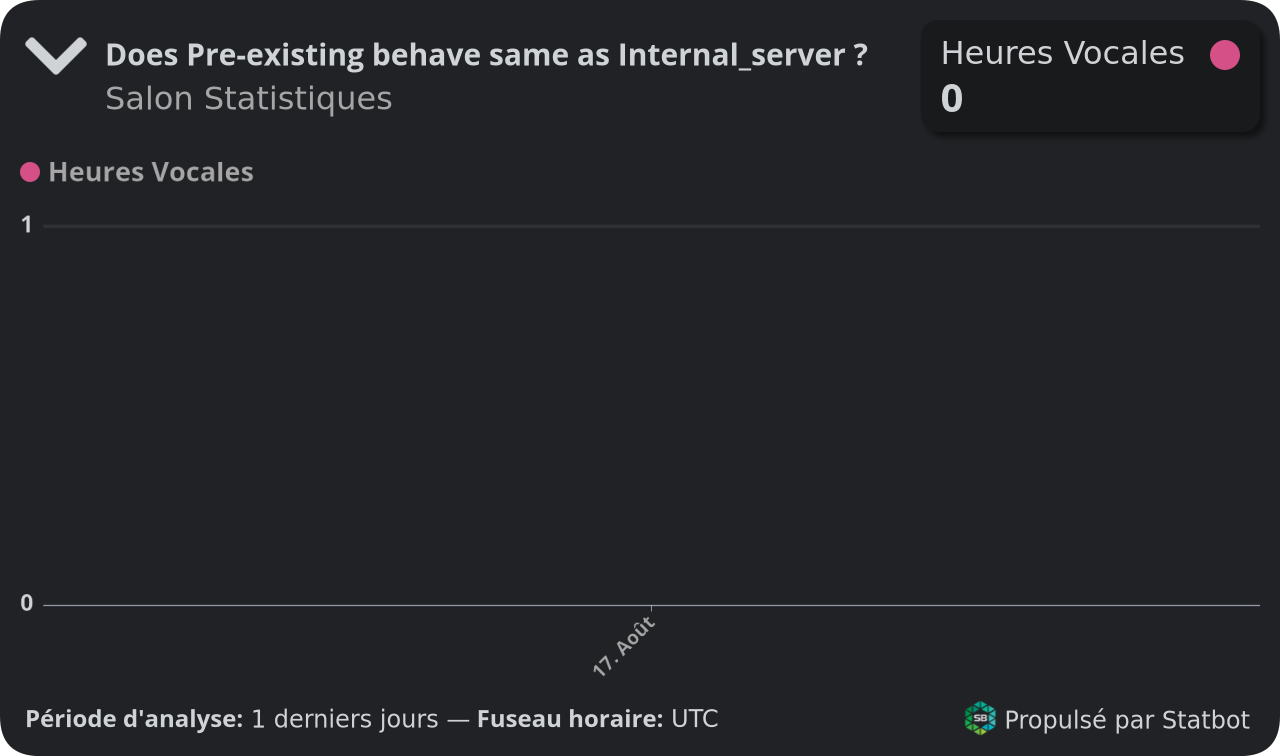The image size is (1280, 756).
Task: Click the pink dot in the Heures Vocales card
Action: [1224, 55]
